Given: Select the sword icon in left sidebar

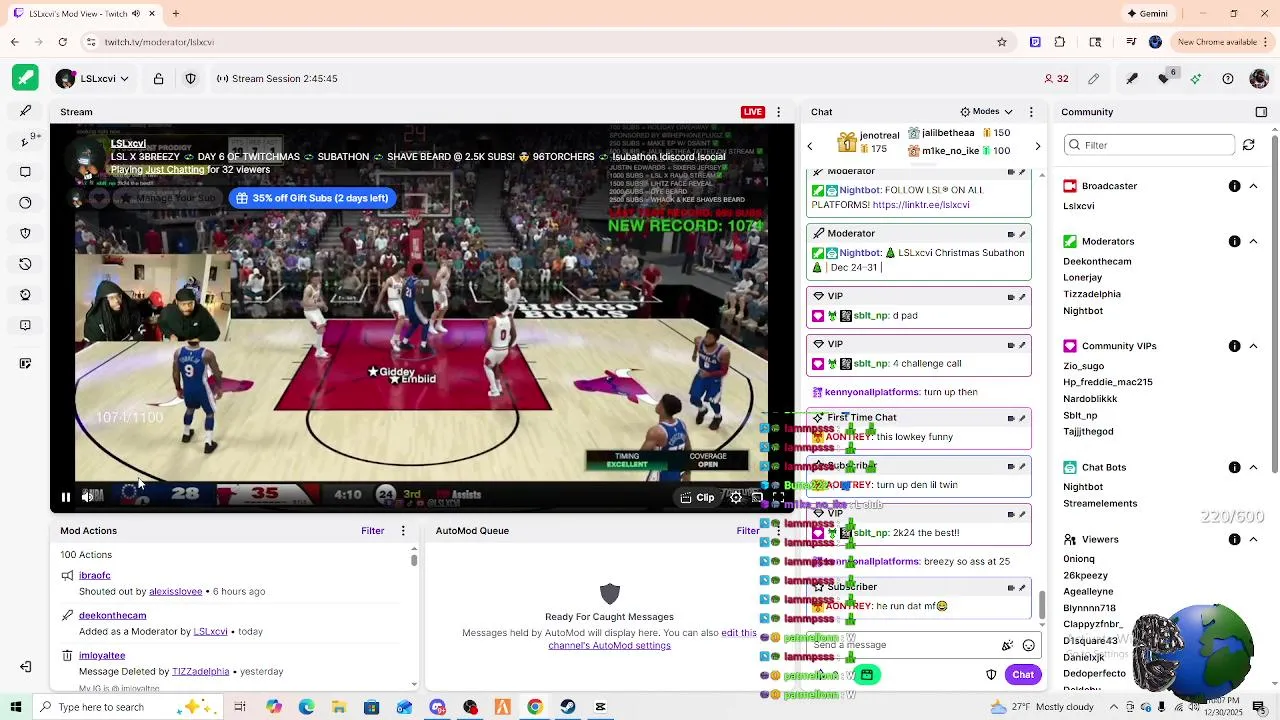Looking at the screenshot, I should point(25,111).
